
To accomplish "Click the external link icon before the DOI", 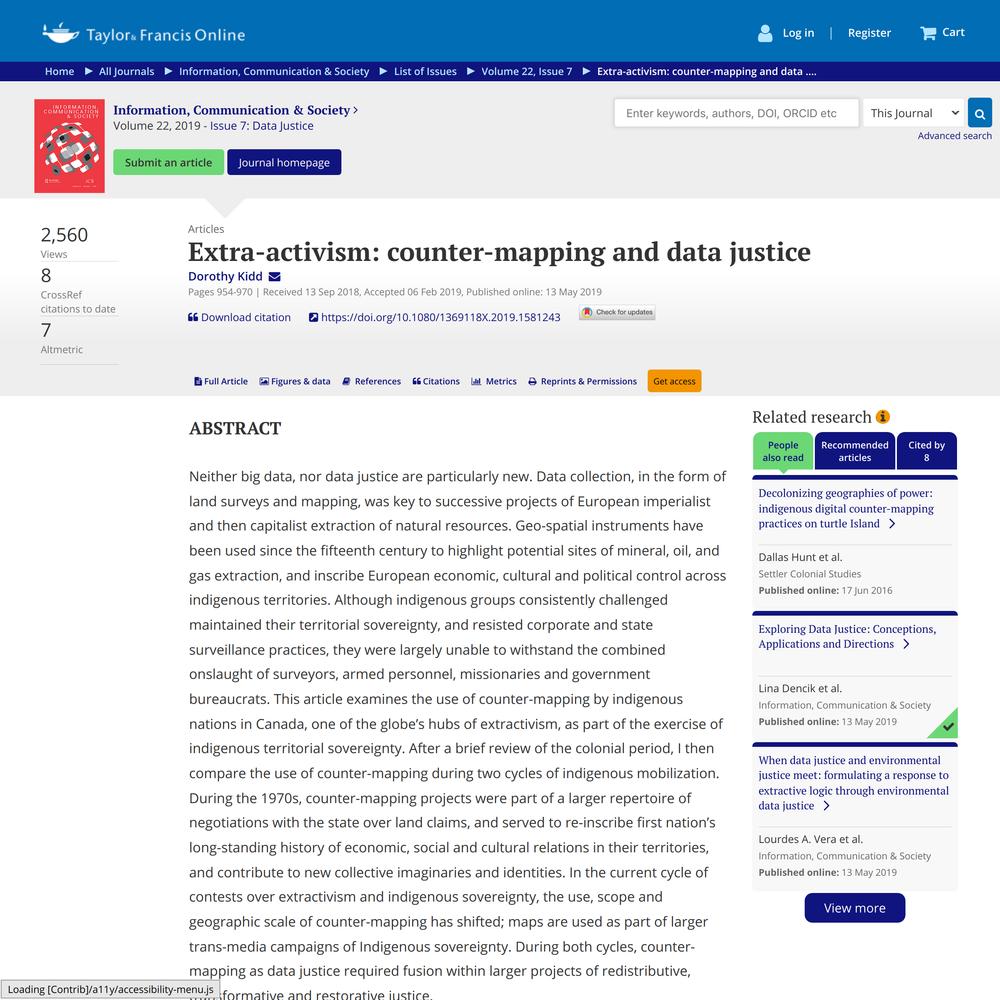I will coord(313,317).
